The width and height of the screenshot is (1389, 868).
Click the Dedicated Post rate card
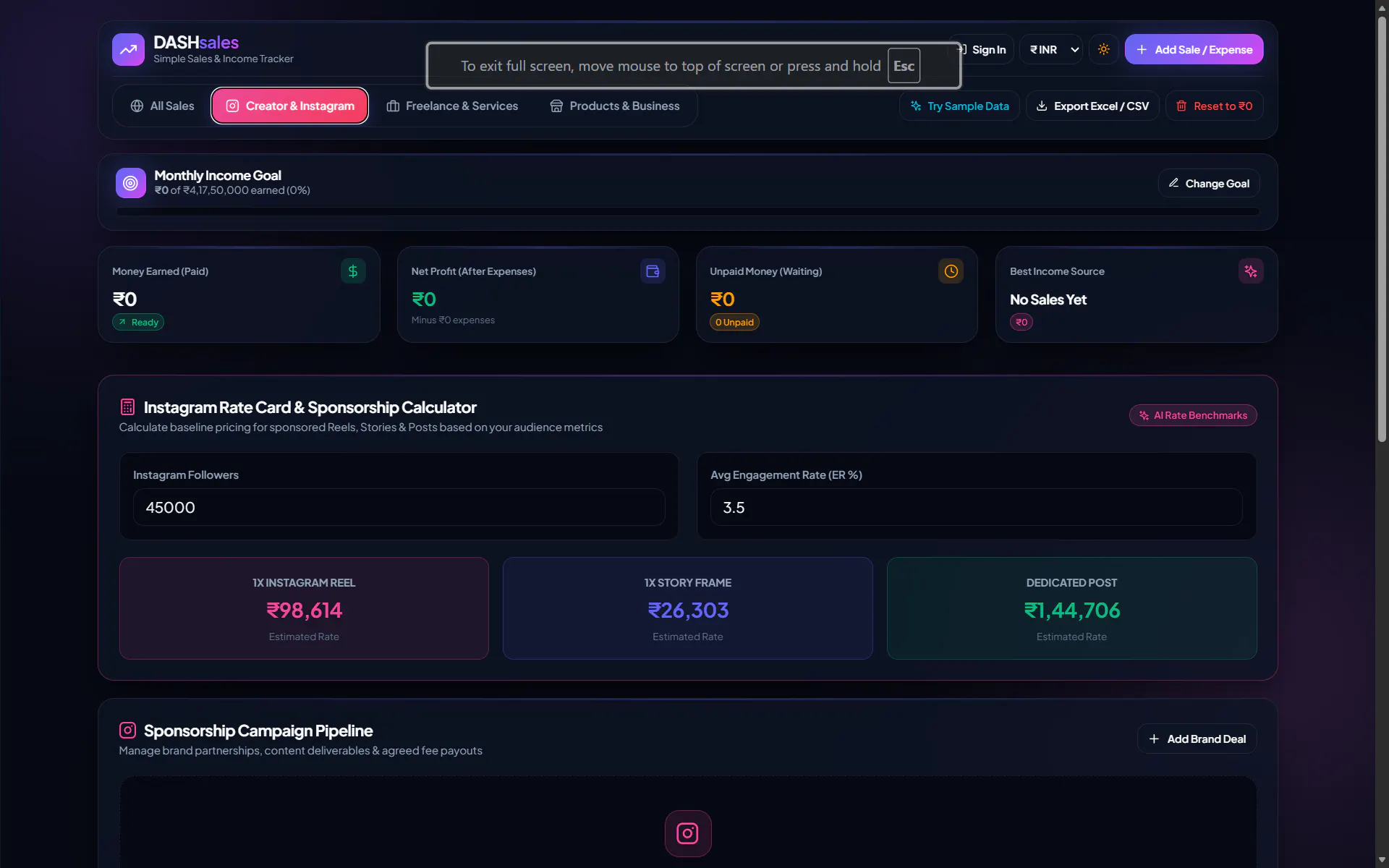[1071, 608]
